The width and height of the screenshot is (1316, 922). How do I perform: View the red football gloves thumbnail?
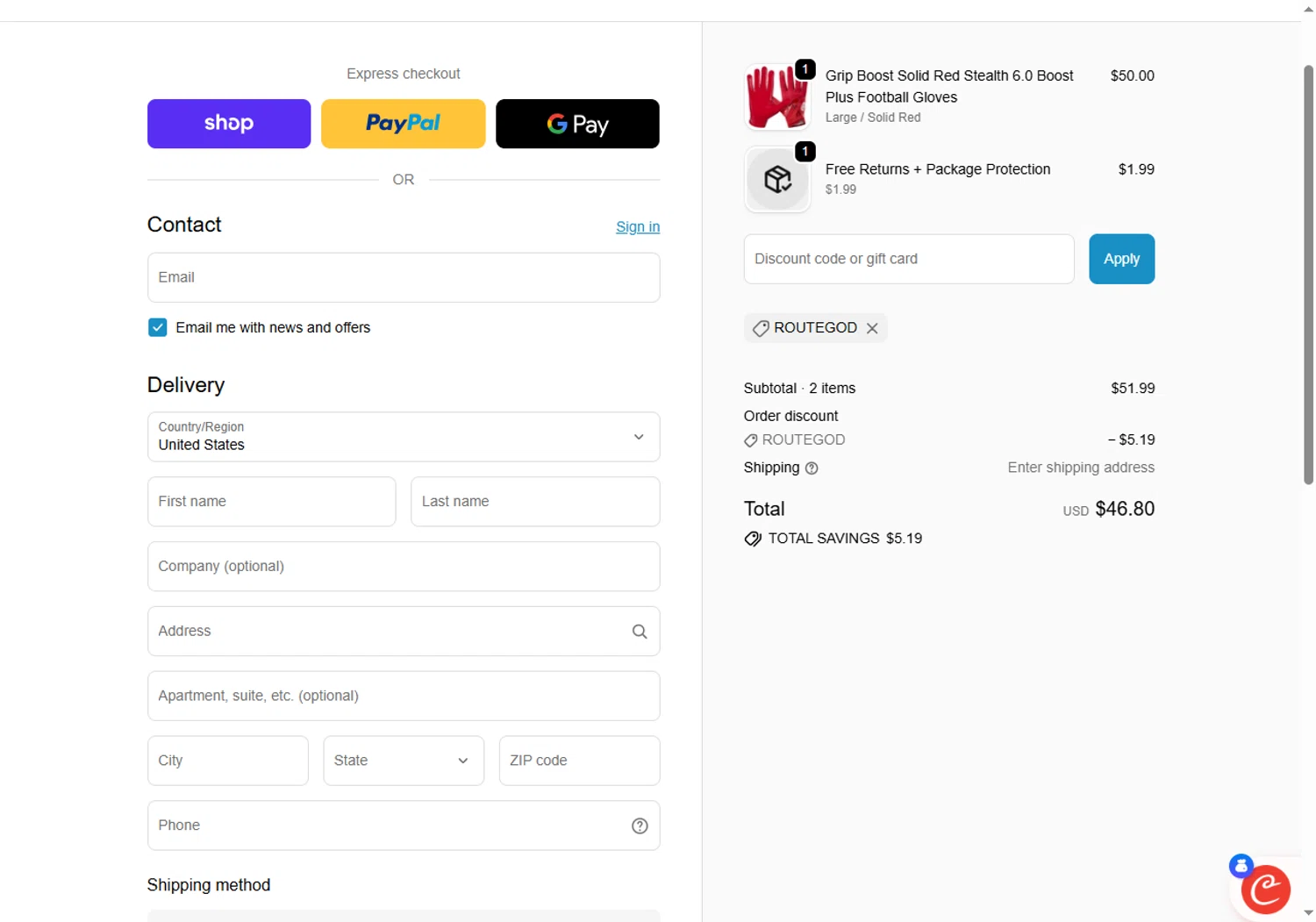[777, 96]
